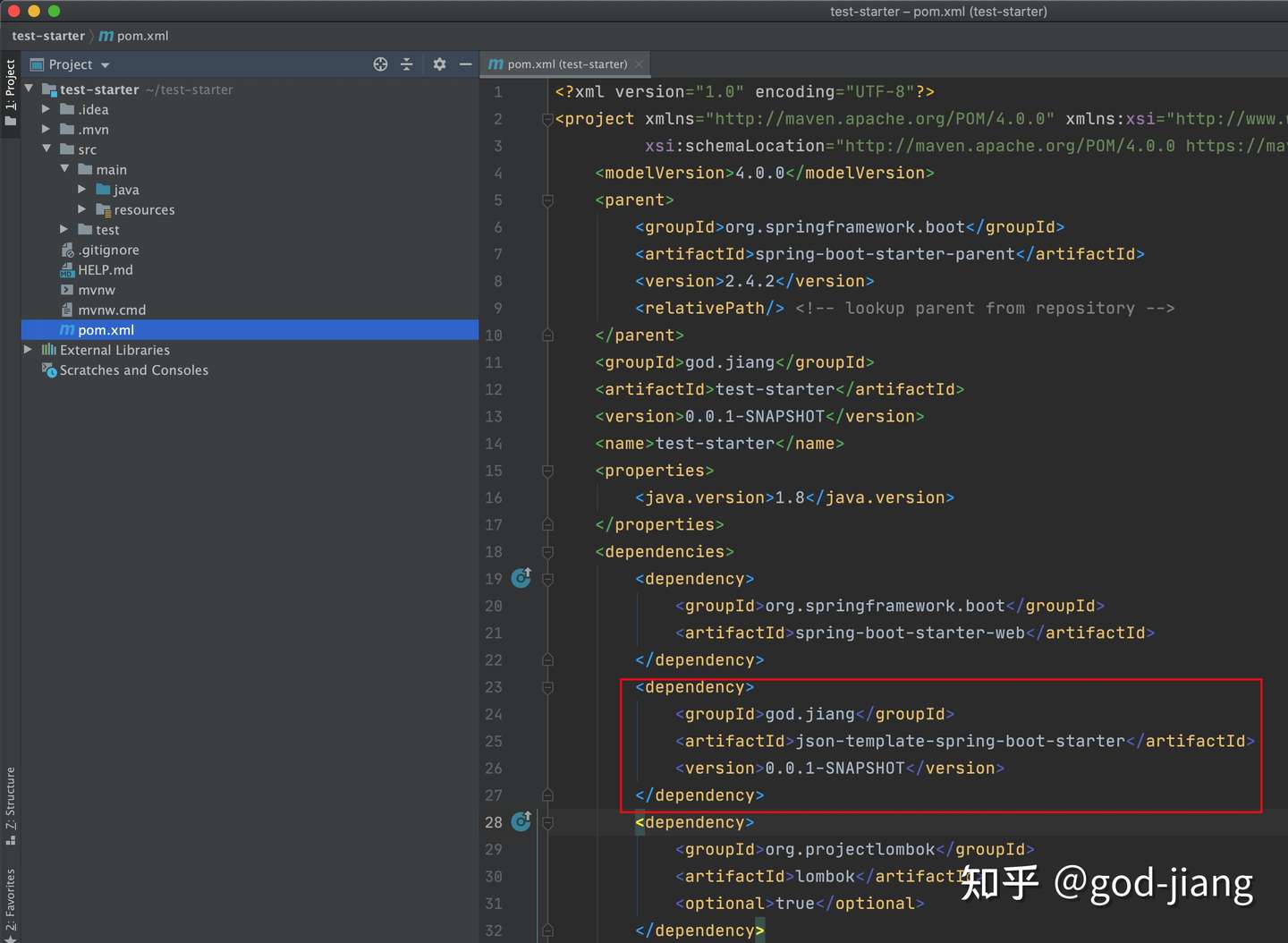Click the External Libraries icon
This screenshot has width=1288, height=943.
tap(49, 350)
